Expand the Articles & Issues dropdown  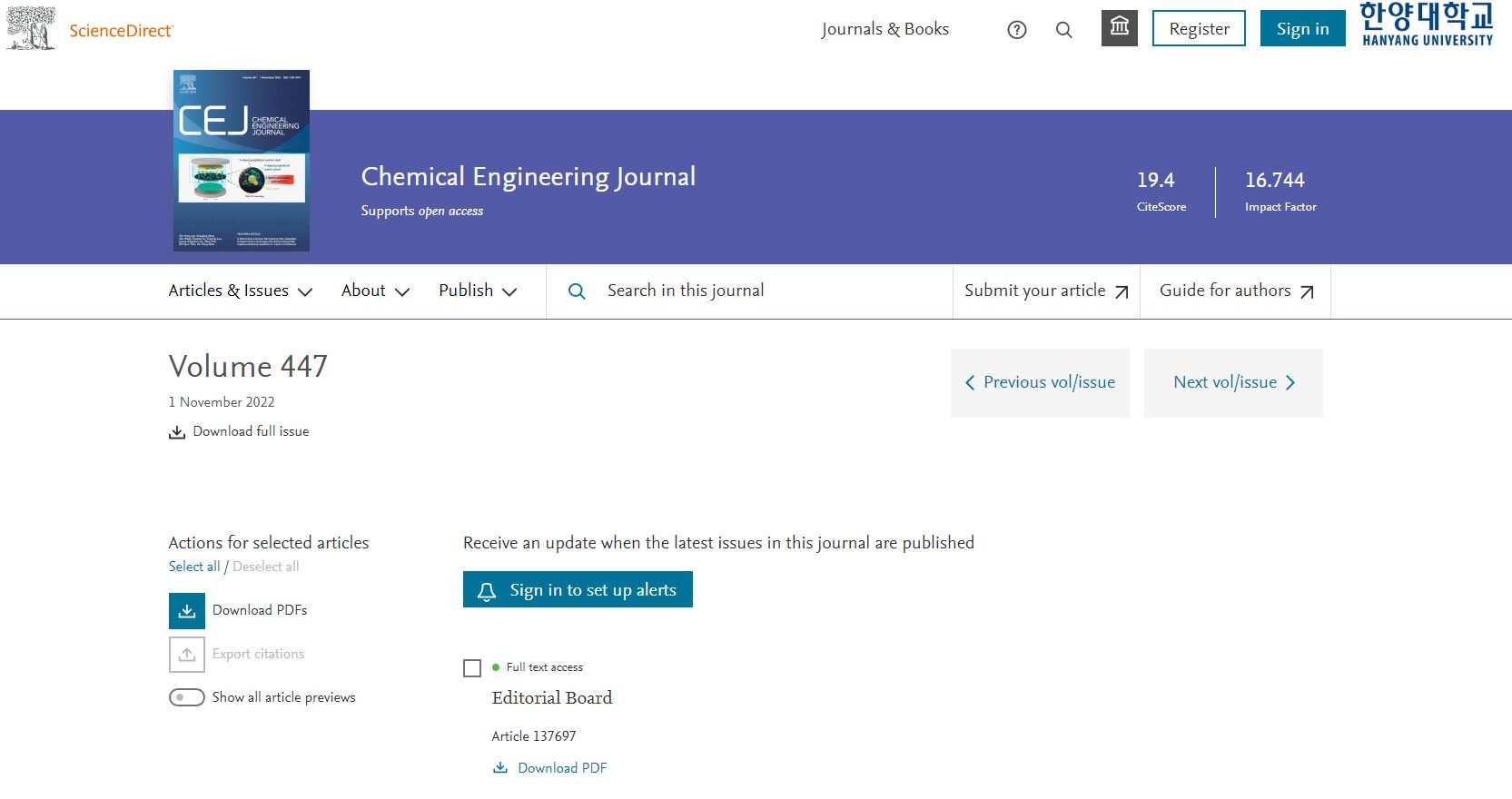click(241, 291)
